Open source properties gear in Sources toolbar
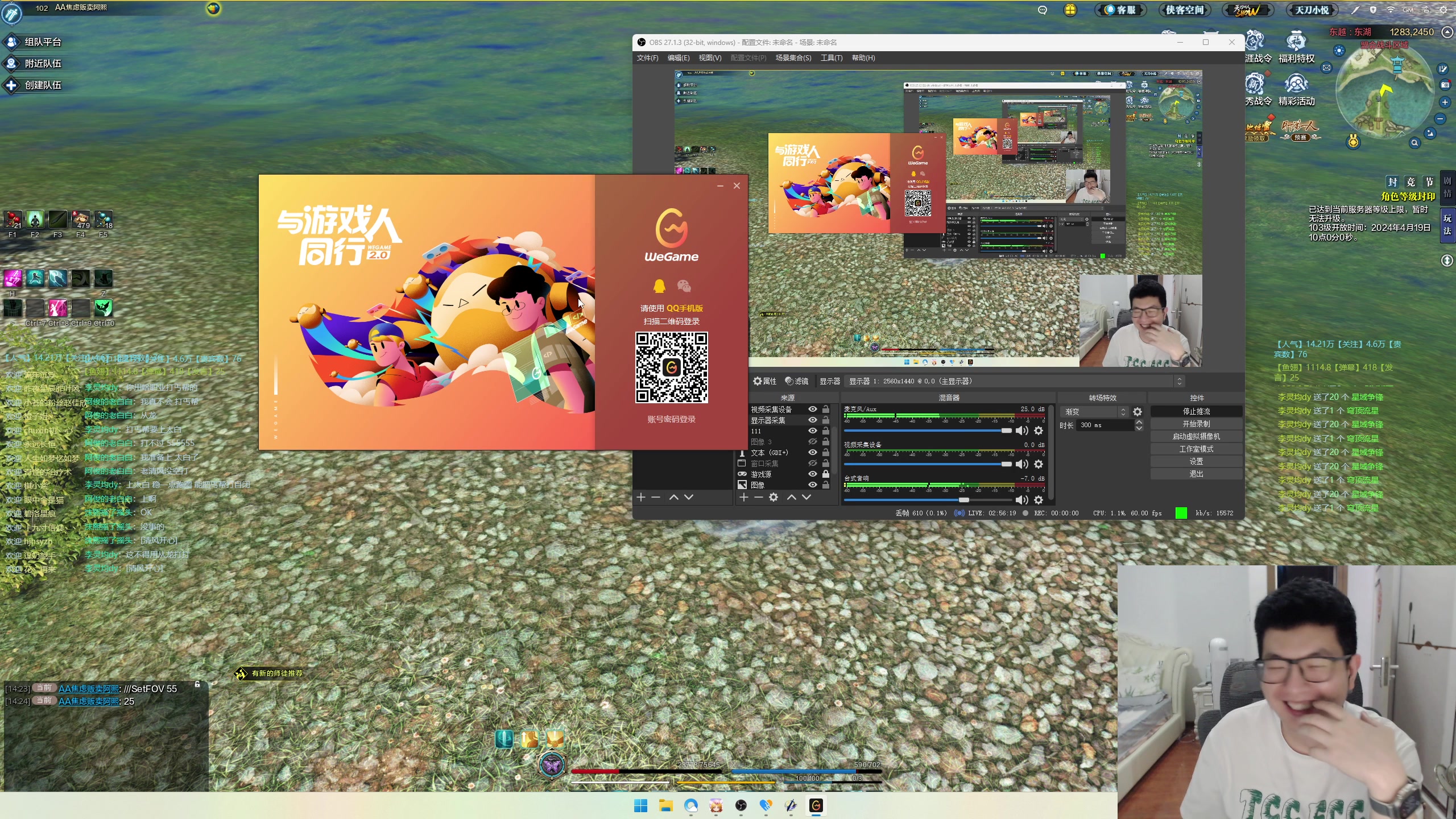The image size is (1456, 819). click(773, 497)
